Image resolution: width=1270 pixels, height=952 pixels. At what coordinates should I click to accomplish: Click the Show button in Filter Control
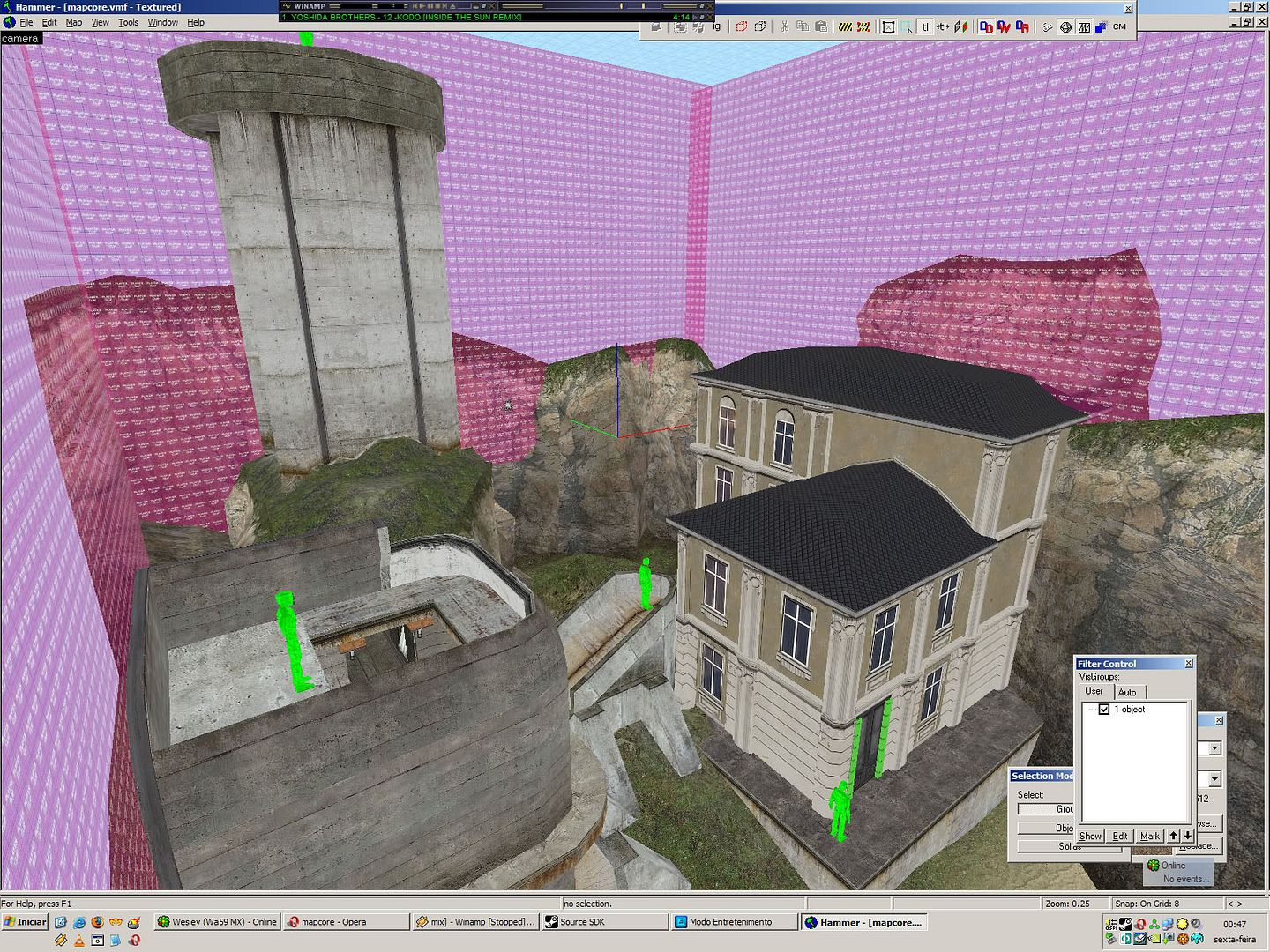(1090, 836)
